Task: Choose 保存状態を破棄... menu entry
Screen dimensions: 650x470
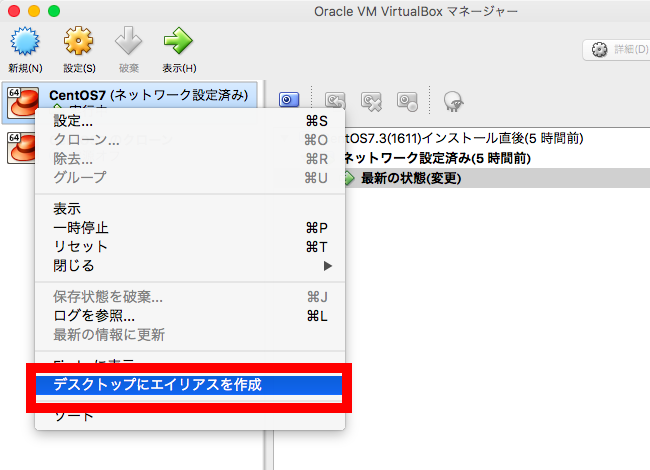Action: (x=190, y=297)
